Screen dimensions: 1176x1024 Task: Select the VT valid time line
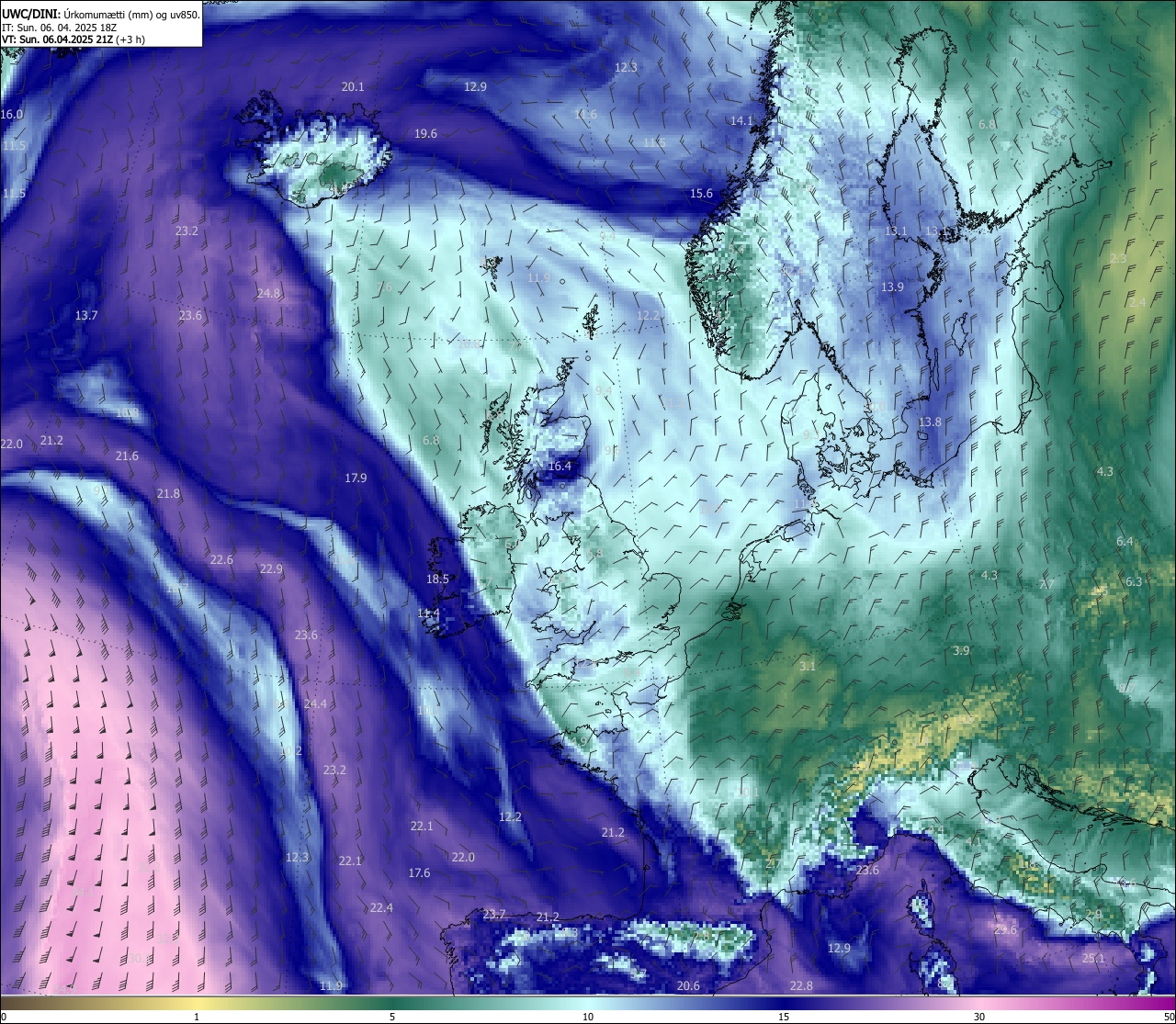point(73,39)
